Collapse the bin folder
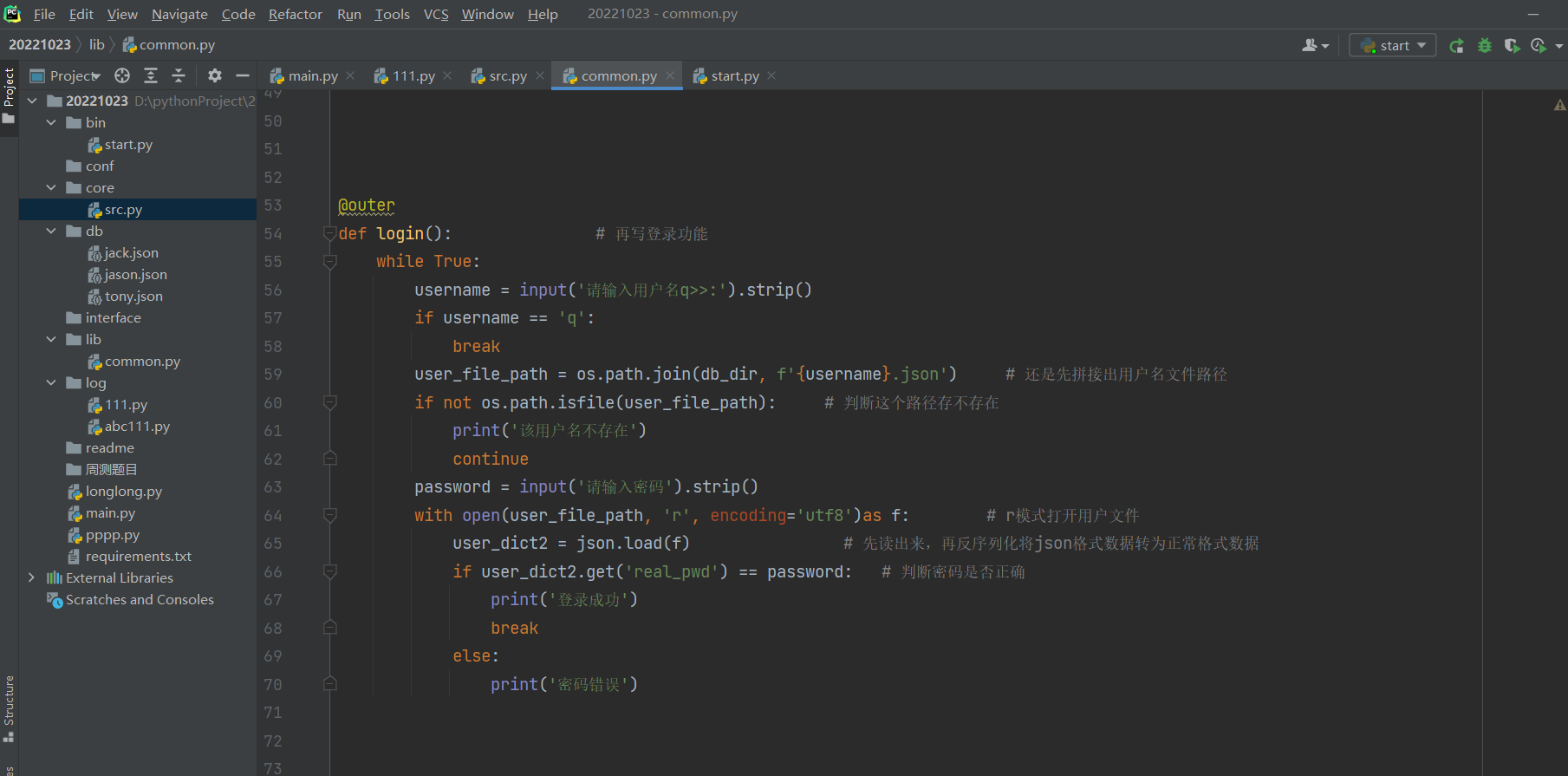 (51, 123)
